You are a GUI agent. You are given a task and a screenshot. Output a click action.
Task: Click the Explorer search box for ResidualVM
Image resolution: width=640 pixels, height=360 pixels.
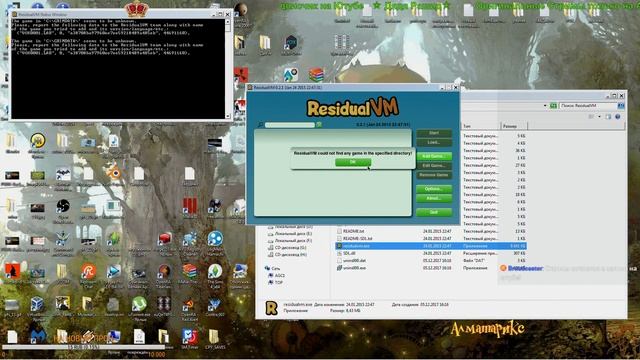pos(588,106)
